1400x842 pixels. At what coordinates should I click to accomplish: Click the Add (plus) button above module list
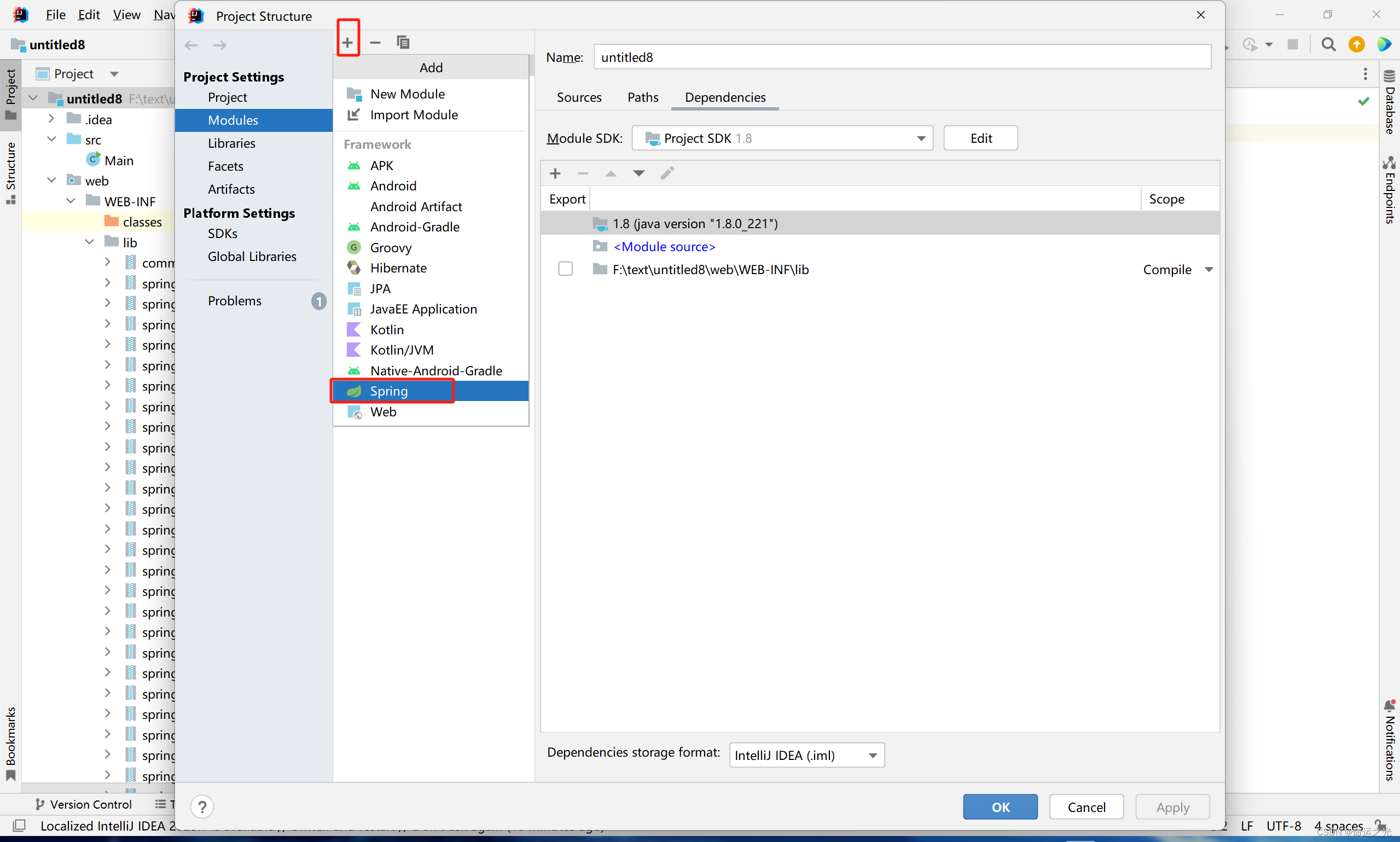point(348,43)
